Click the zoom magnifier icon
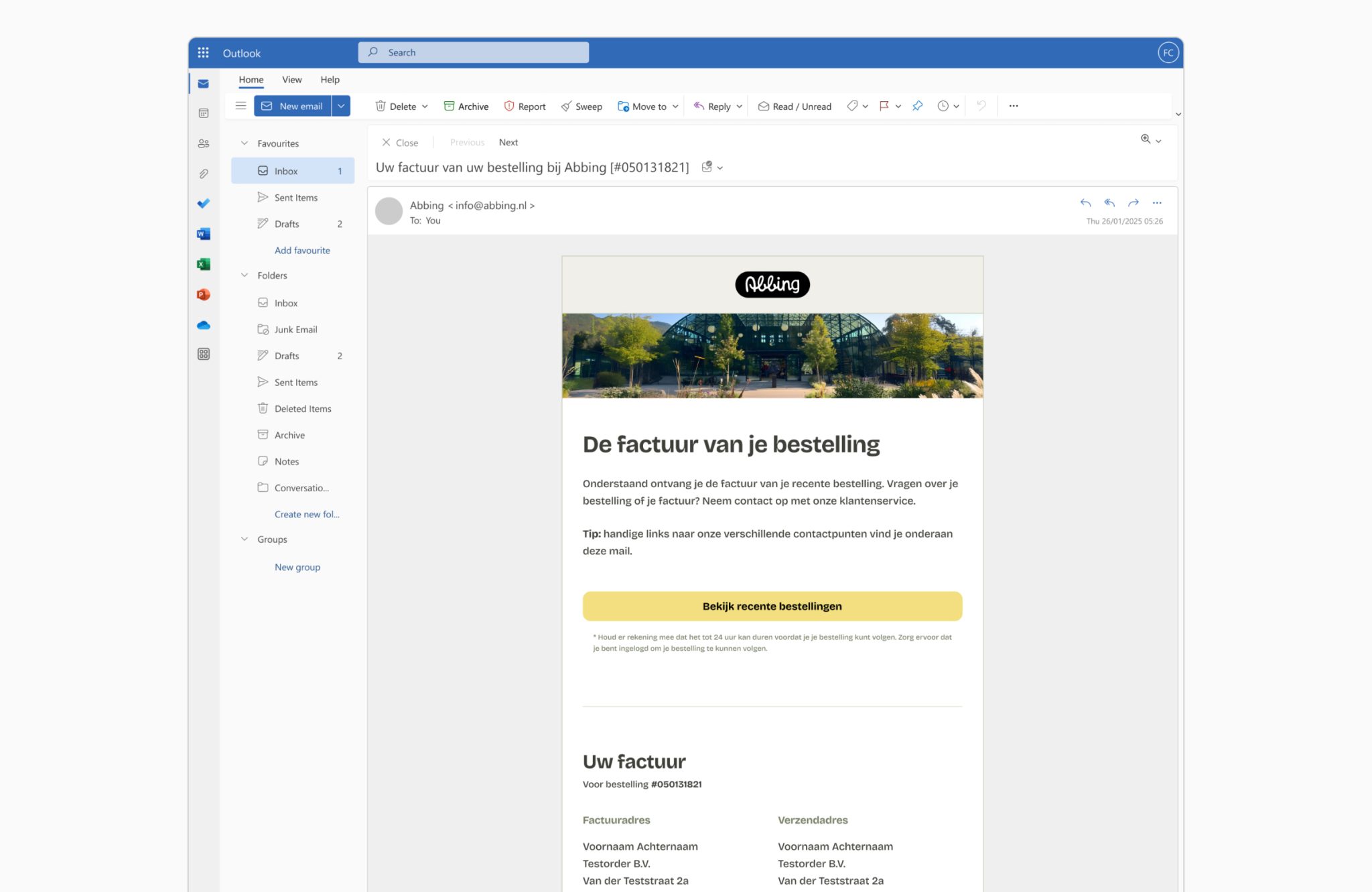This screenshot has width=1372, height=892. [1146, 139]
